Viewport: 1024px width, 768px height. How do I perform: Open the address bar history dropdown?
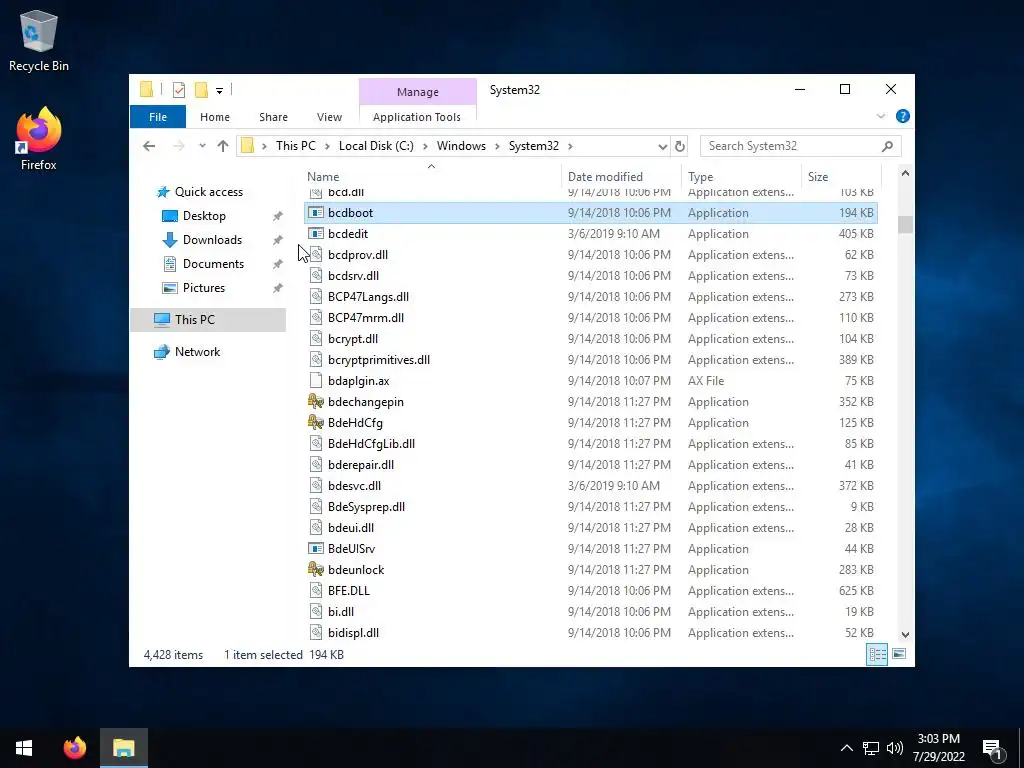(x=662, y=146)
